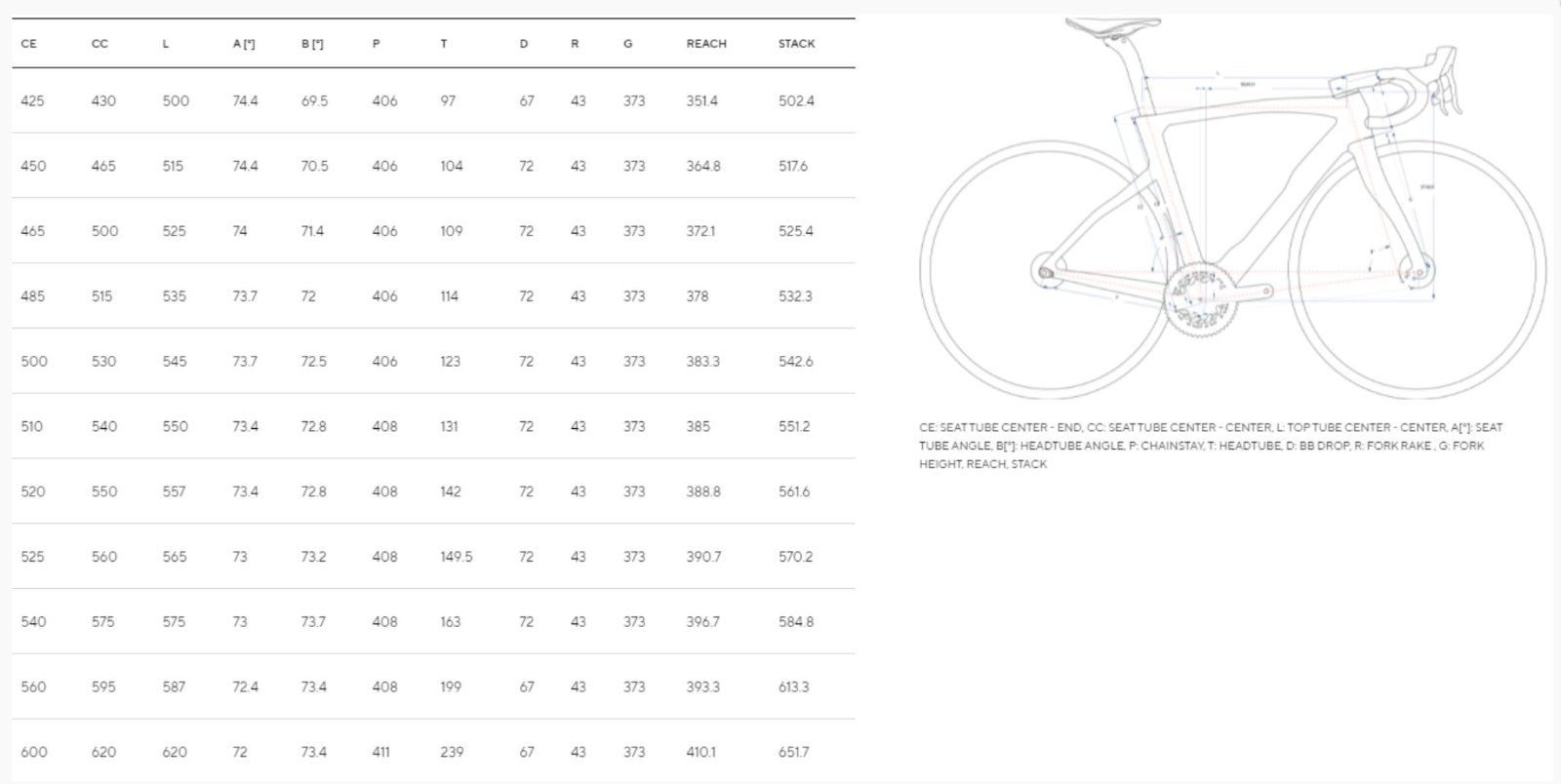The height and width of the screenshot is (784, 1561).
Task: Click the stack value 502.4
Action: 796,101
